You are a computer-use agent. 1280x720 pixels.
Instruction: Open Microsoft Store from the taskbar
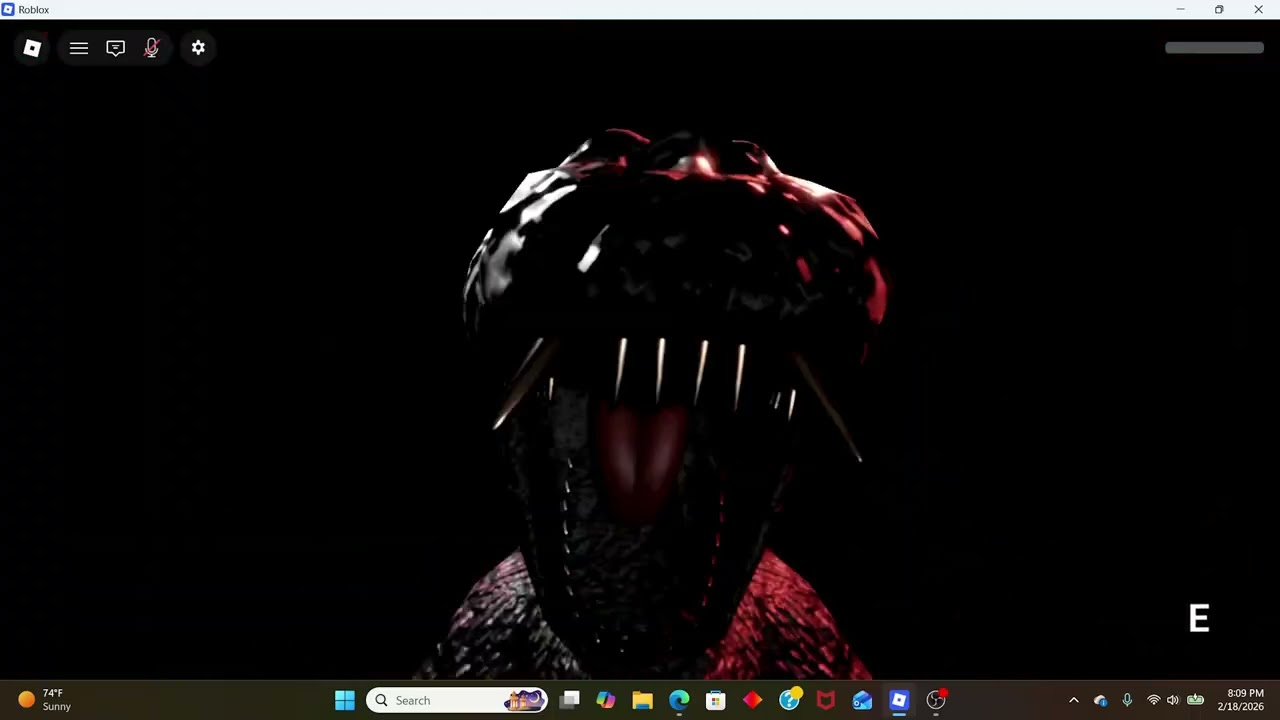pos(716,700)
